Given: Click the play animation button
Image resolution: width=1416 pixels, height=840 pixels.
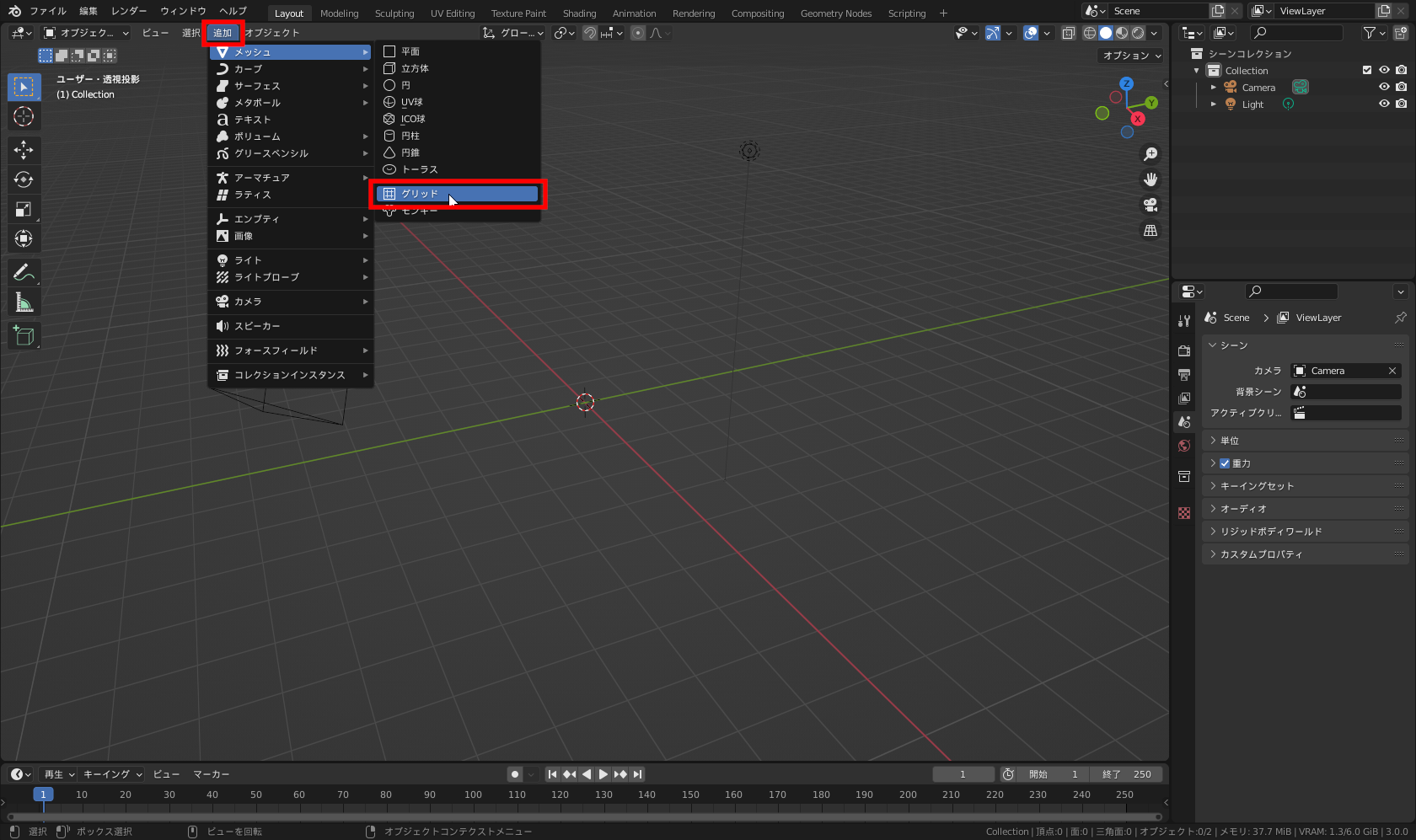Looking at the screenshot, I should (603, 774).
